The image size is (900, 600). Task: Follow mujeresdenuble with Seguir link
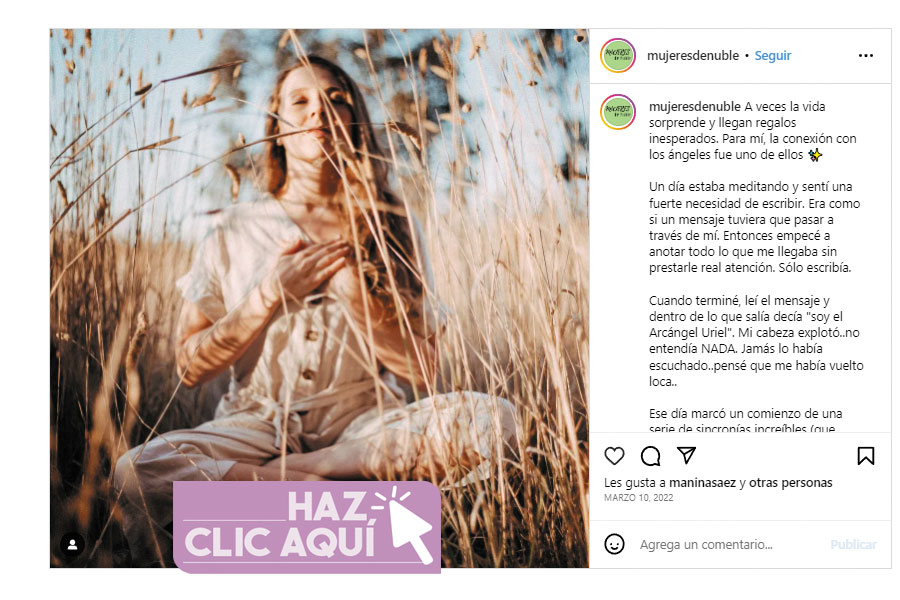click(773, 56)
